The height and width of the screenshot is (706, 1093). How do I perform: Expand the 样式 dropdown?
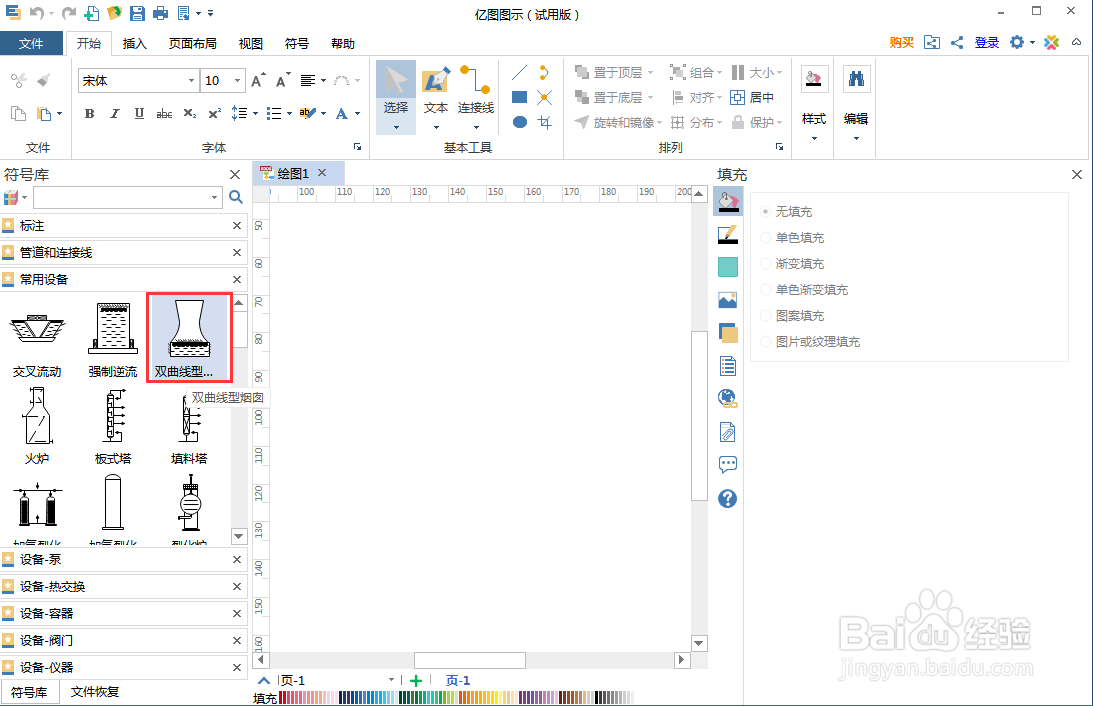point(813,138)
